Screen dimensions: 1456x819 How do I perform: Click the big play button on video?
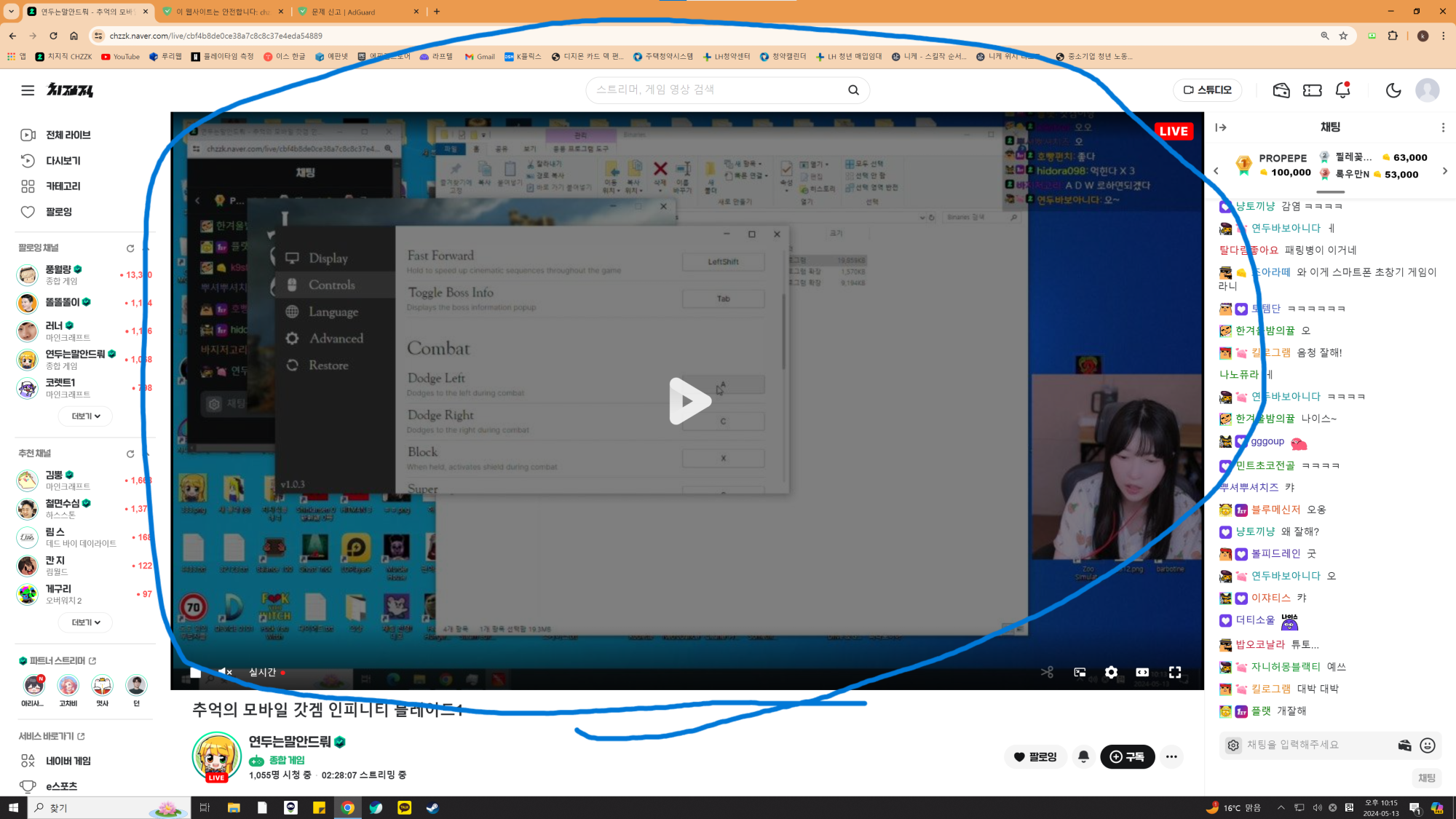point(688,401)
